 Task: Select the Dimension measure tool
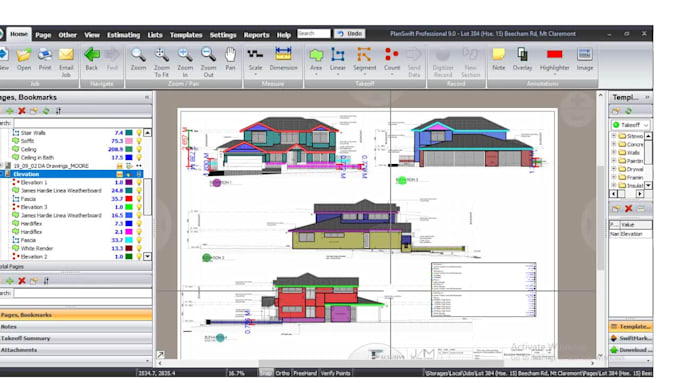[283, 59]
